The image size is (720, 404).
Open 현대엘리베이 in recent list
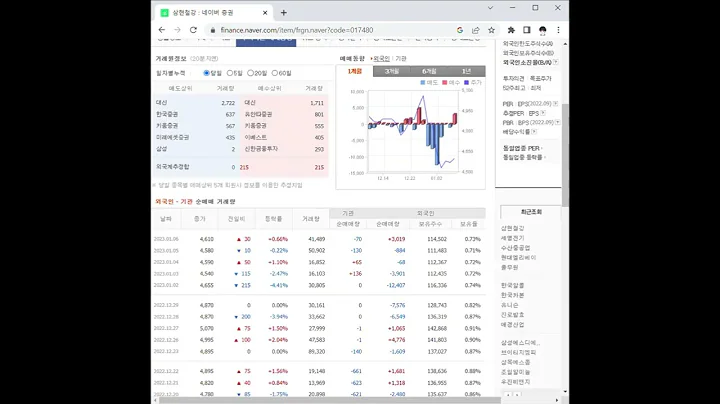tap(518, 258)
